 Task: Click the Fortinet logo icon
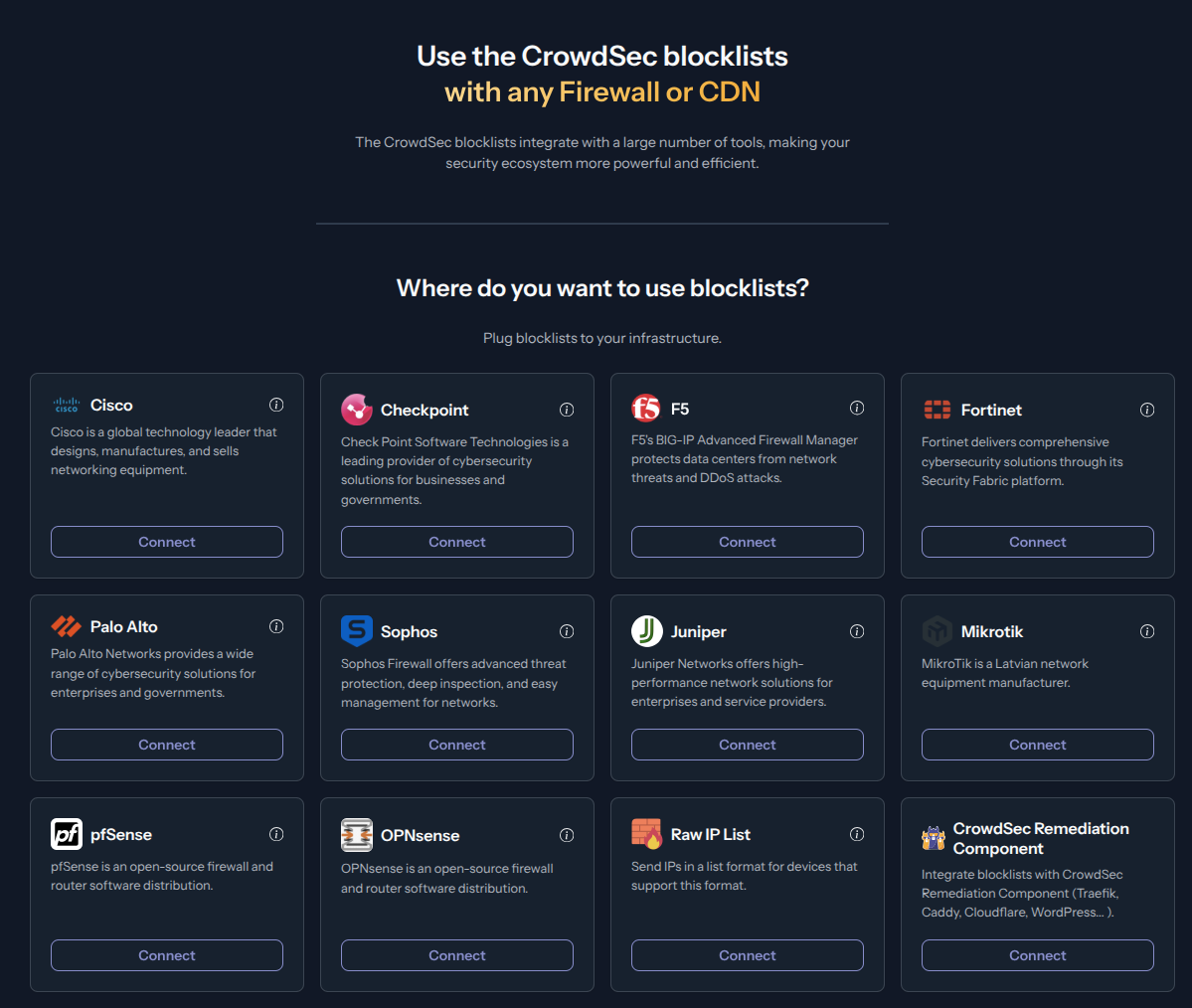click(937, 409)
